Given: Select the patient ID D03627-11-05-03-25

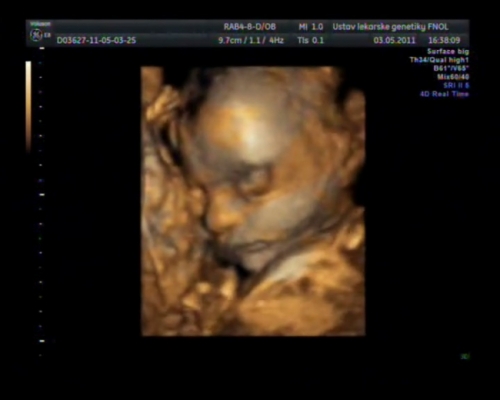Looking at the screenshot, I should (x=96, y=40).
